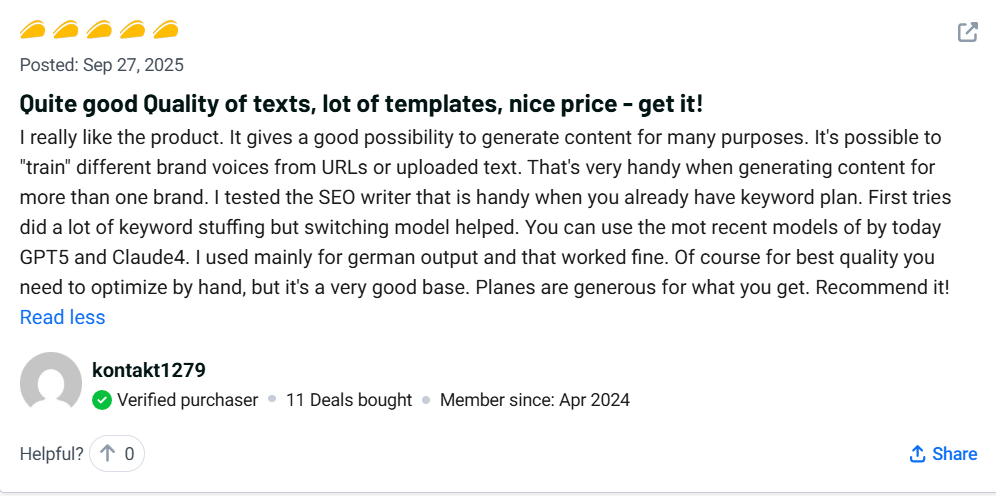Click the 11 Deals bought label
The image size is (996, 496).
point(349,400)
